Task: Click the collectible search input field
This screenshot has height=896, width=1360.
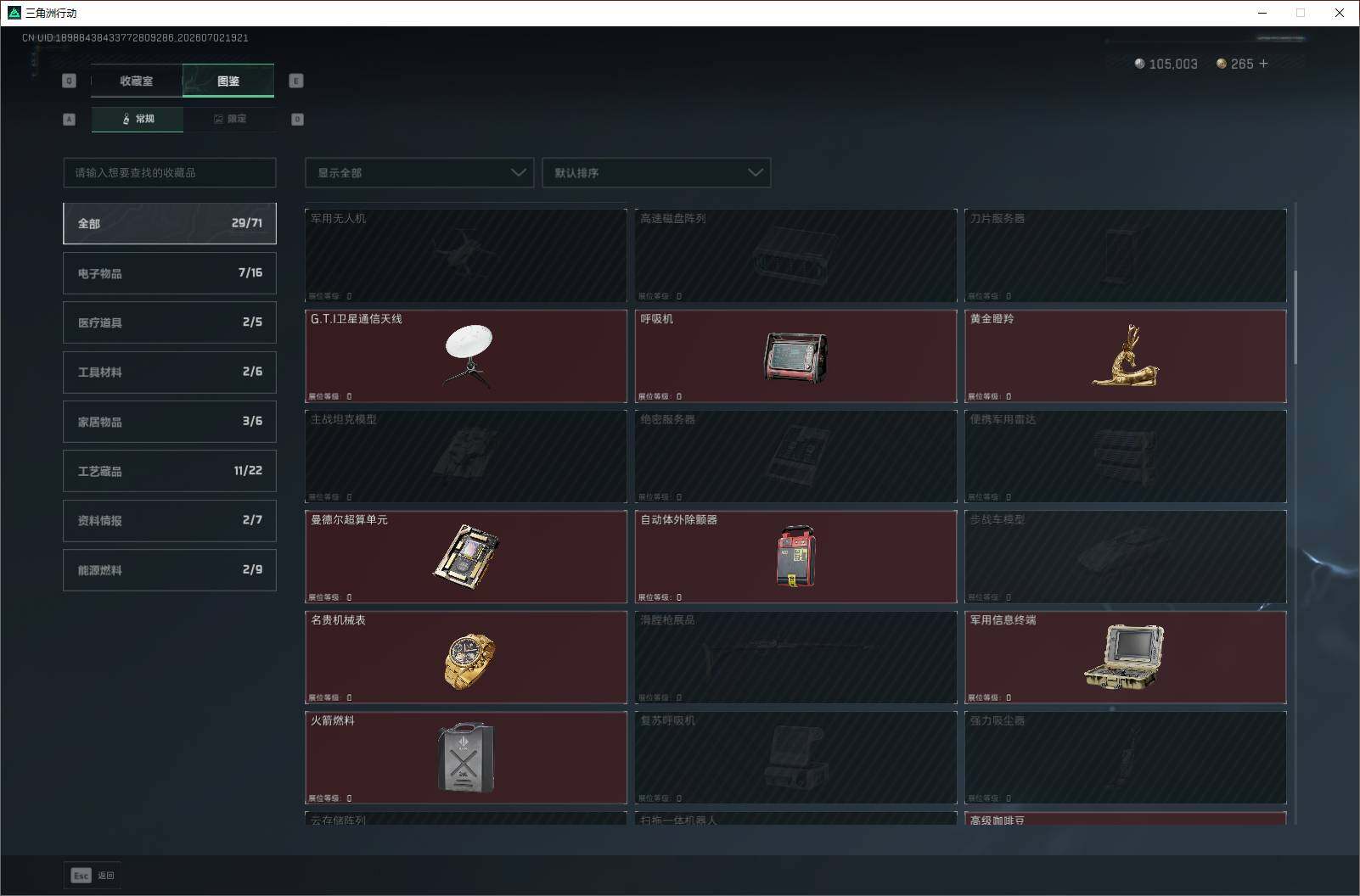Action: (x=170, y=172)
